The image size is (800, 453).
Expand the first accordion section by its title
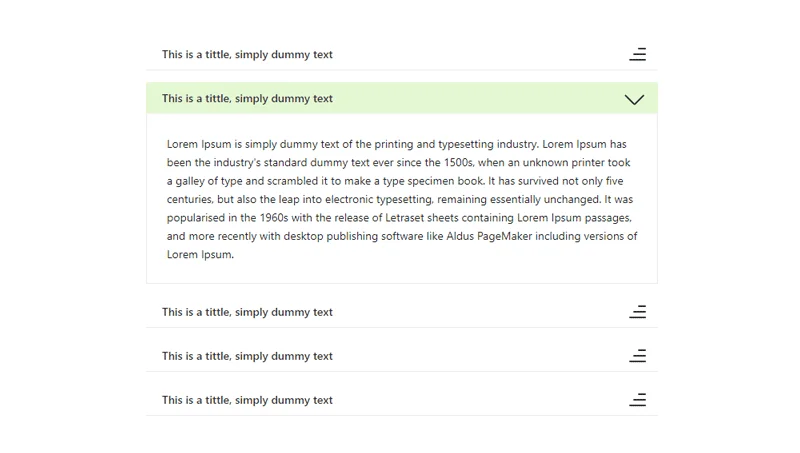point(247,55)
